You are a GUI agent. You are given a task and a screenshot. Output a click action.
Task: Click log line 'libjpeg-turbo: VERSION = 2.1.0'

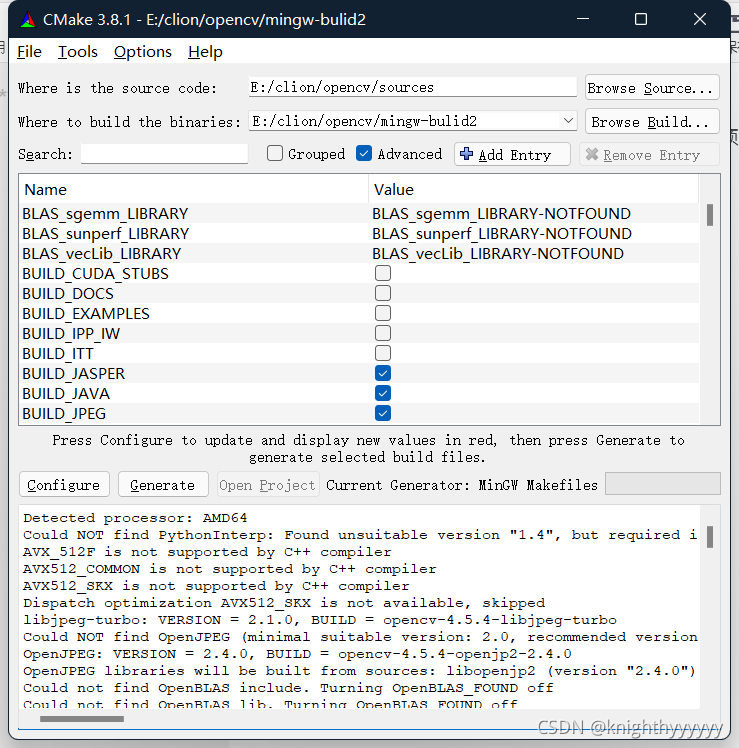[320, 620]
